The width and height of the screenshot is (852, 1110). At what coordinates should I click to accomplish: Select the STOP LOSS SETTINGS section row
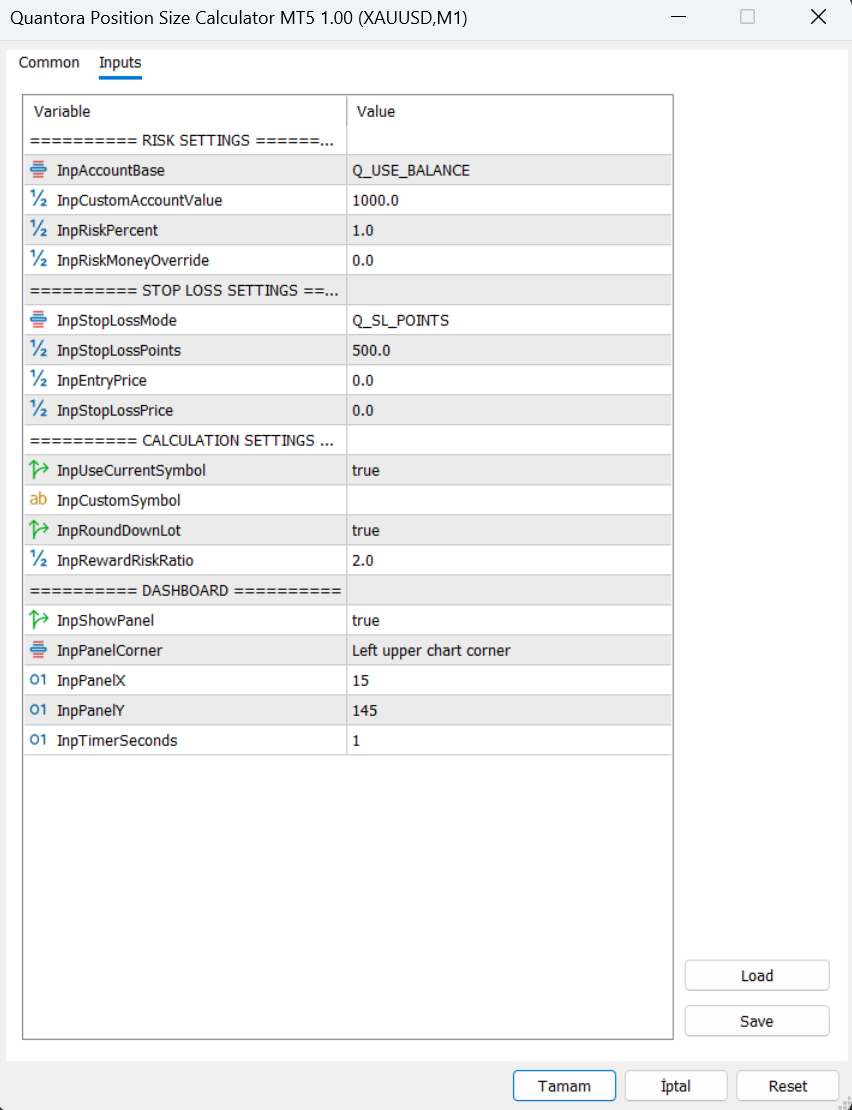[x=347, y=290]
